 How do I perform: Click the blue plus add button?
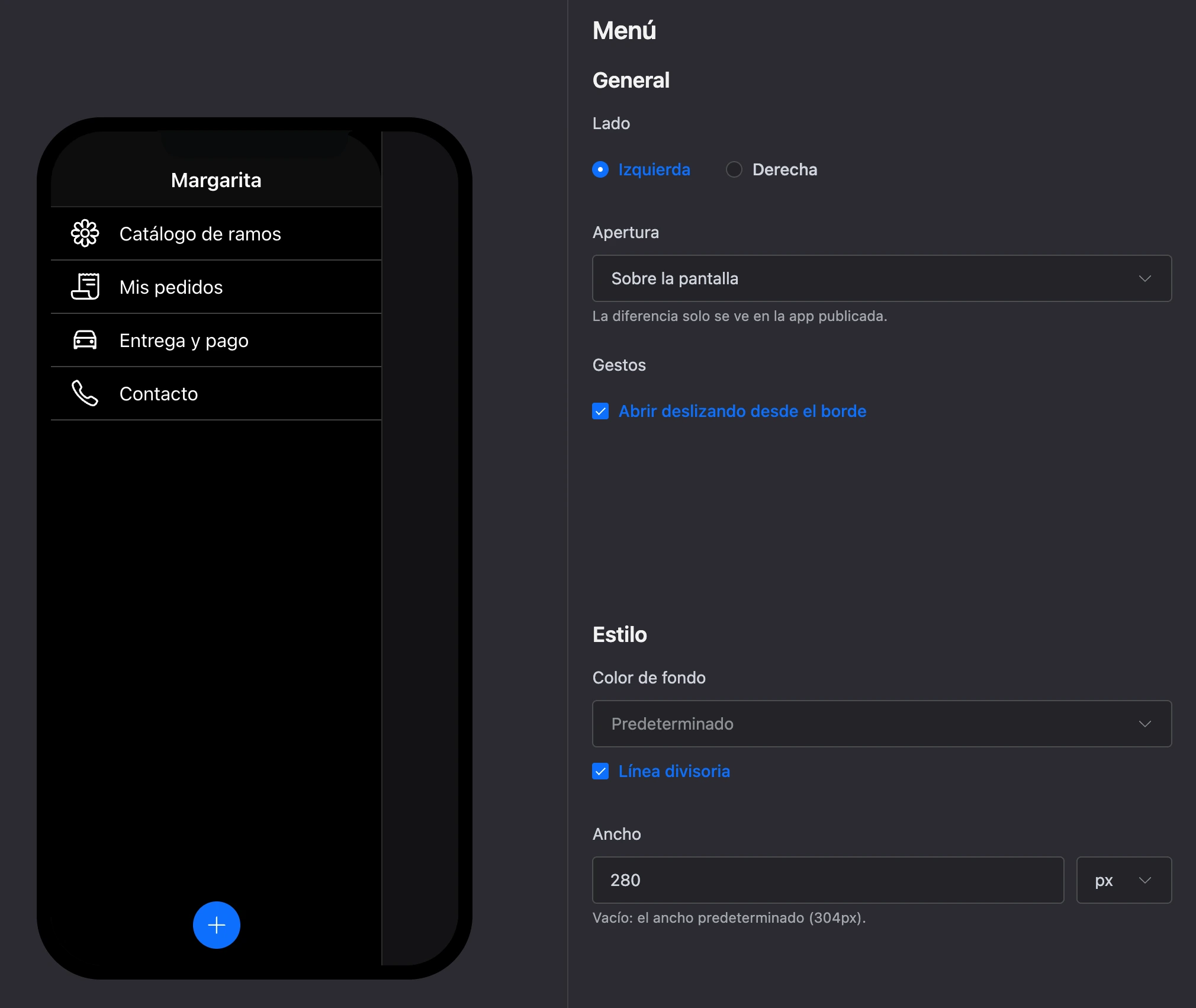[217, 925]
